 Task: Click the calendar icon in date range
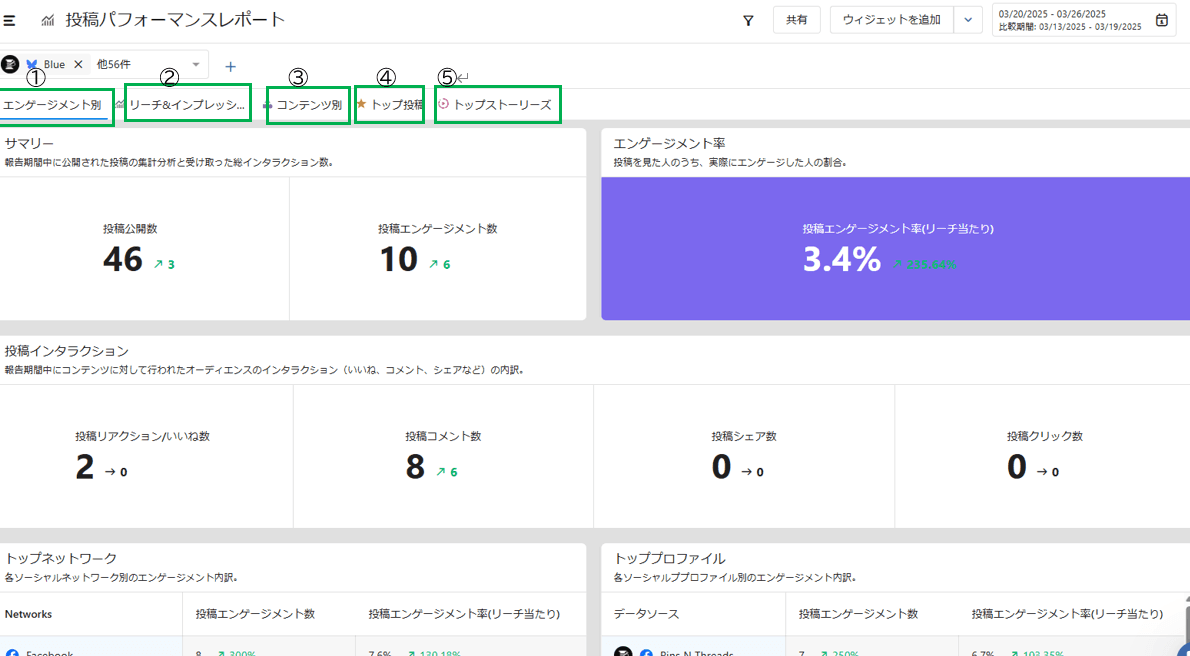pos(1161,20)
